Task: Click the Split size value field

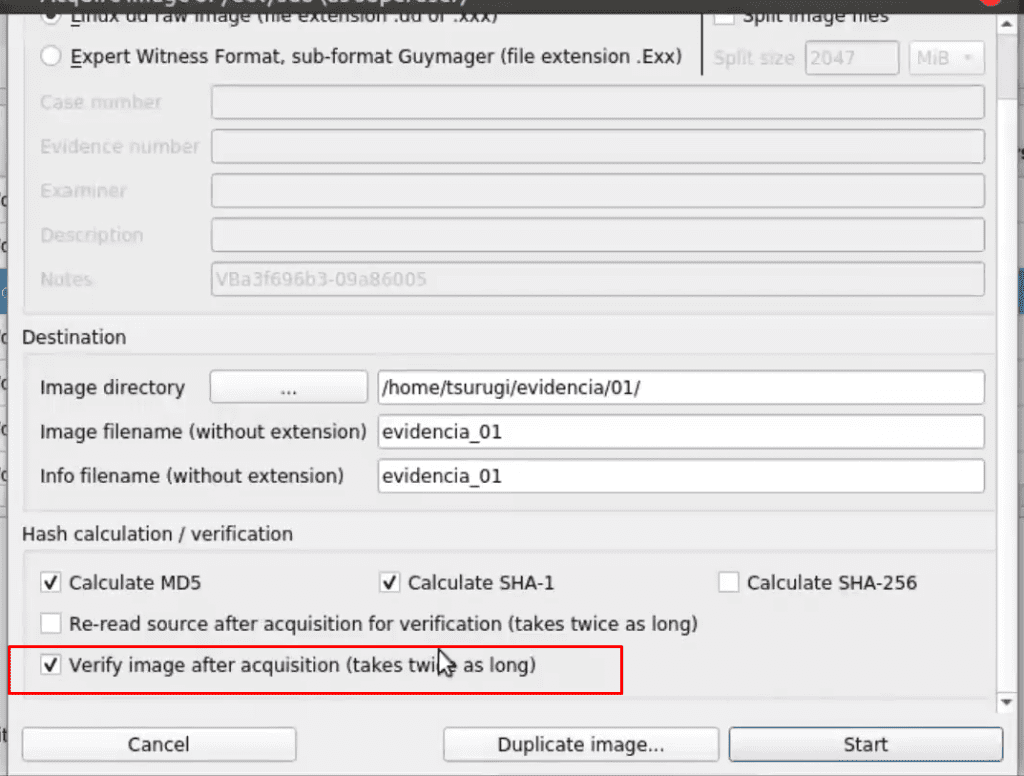Action: 852,58
